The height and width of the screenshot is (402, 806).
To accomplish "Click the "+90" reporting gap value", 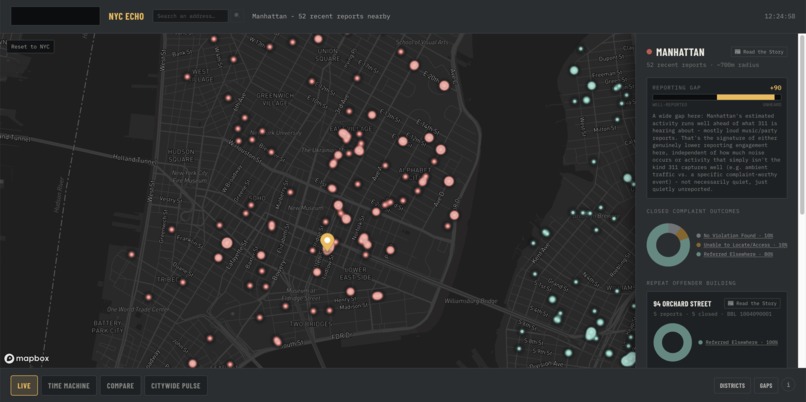I will coord(776,88).
